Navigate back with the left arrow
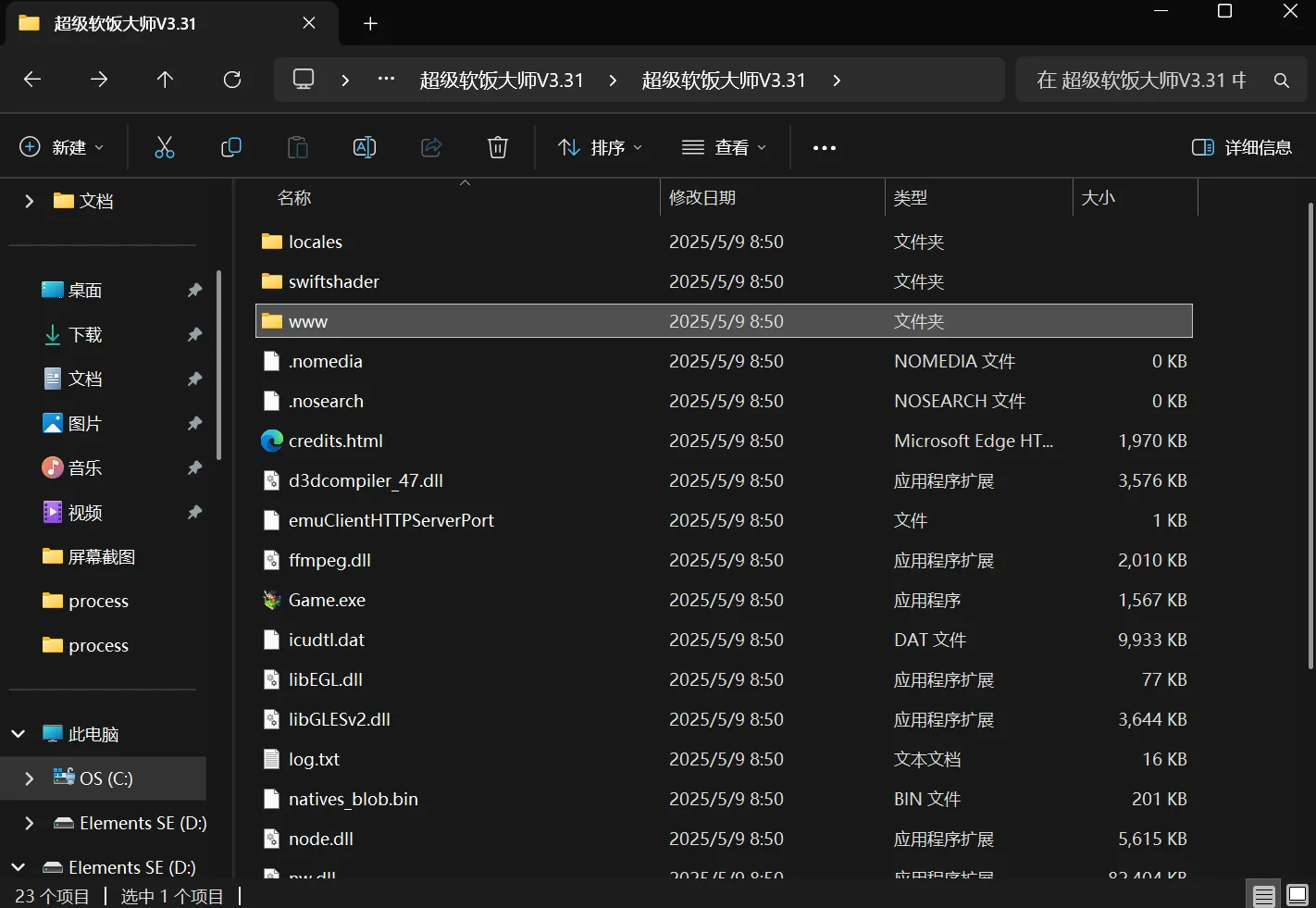The image size is (1316, 908). (32, 80)
